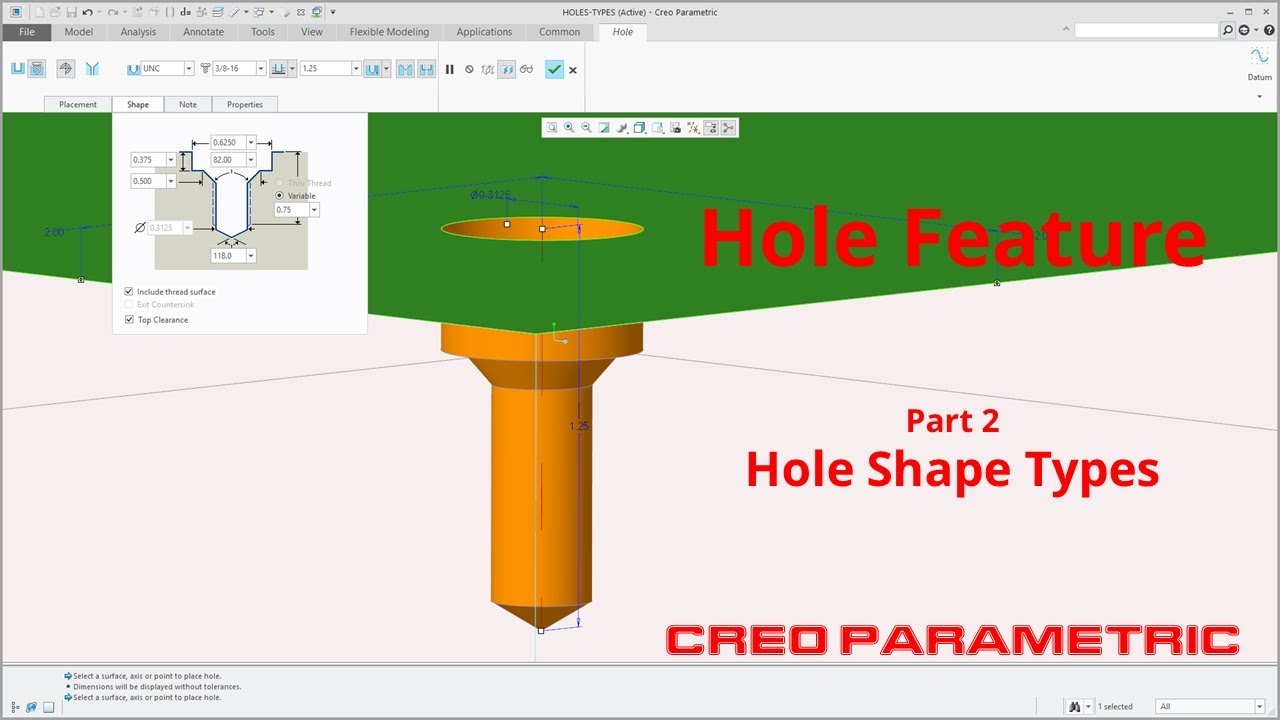This screenshot has height=720, width=1280.
Task: Open the Placement panel tab
Action: (78, 104)
